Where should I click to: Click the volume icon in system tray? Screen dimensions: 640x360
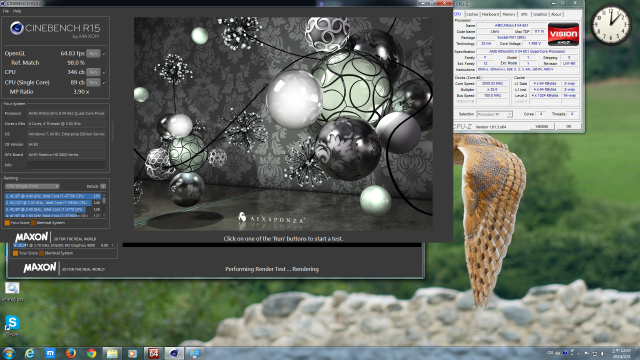602,353
